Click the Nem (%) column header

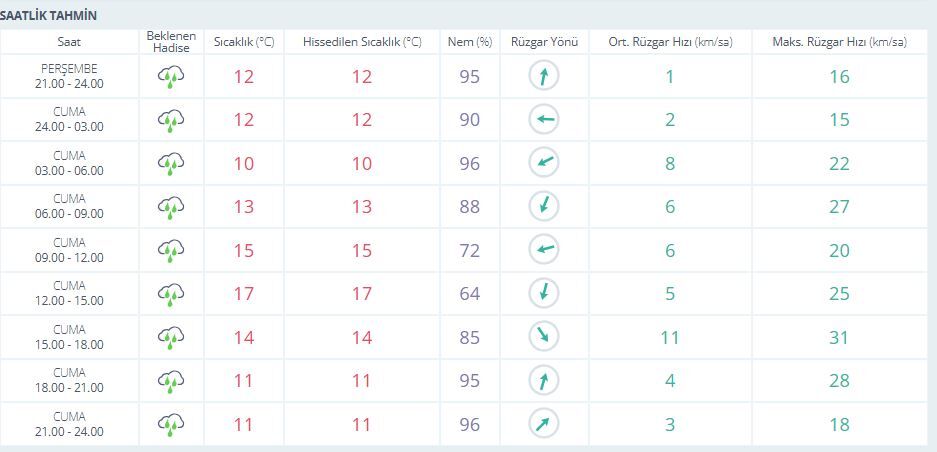point(470,42)
